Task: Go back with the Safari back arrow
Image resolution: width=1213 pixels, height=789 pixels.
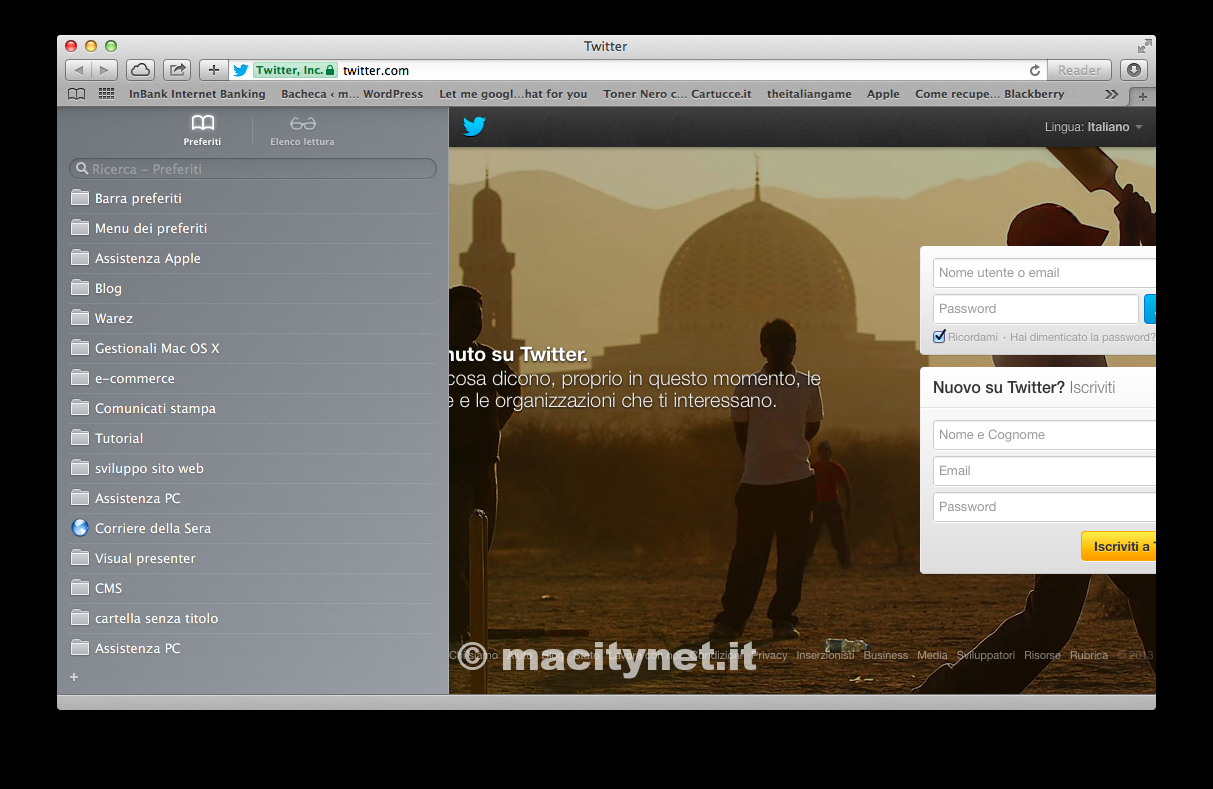Action: coord(79,70)
